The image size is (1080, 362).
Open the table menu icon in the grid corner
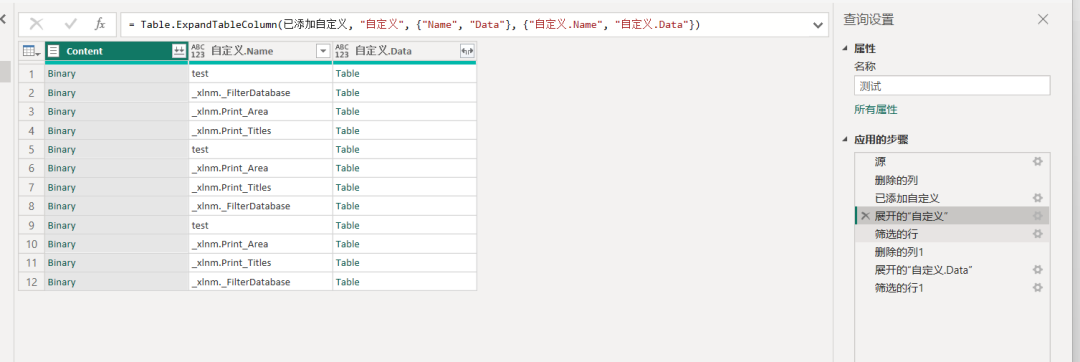[x=31, y=51]
